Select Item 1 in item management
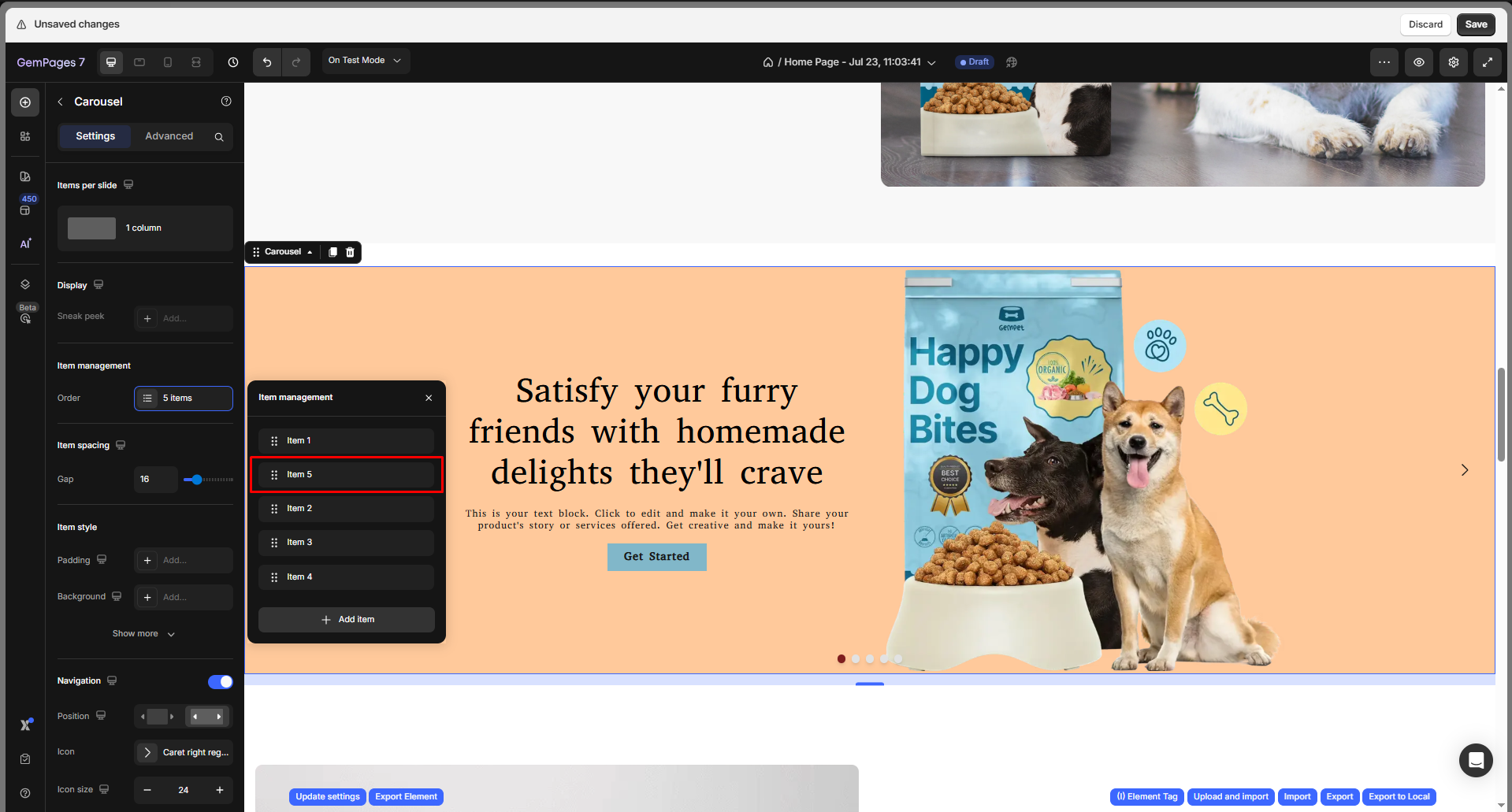Viewport: 1512px width, 812px height. point(347,441)
